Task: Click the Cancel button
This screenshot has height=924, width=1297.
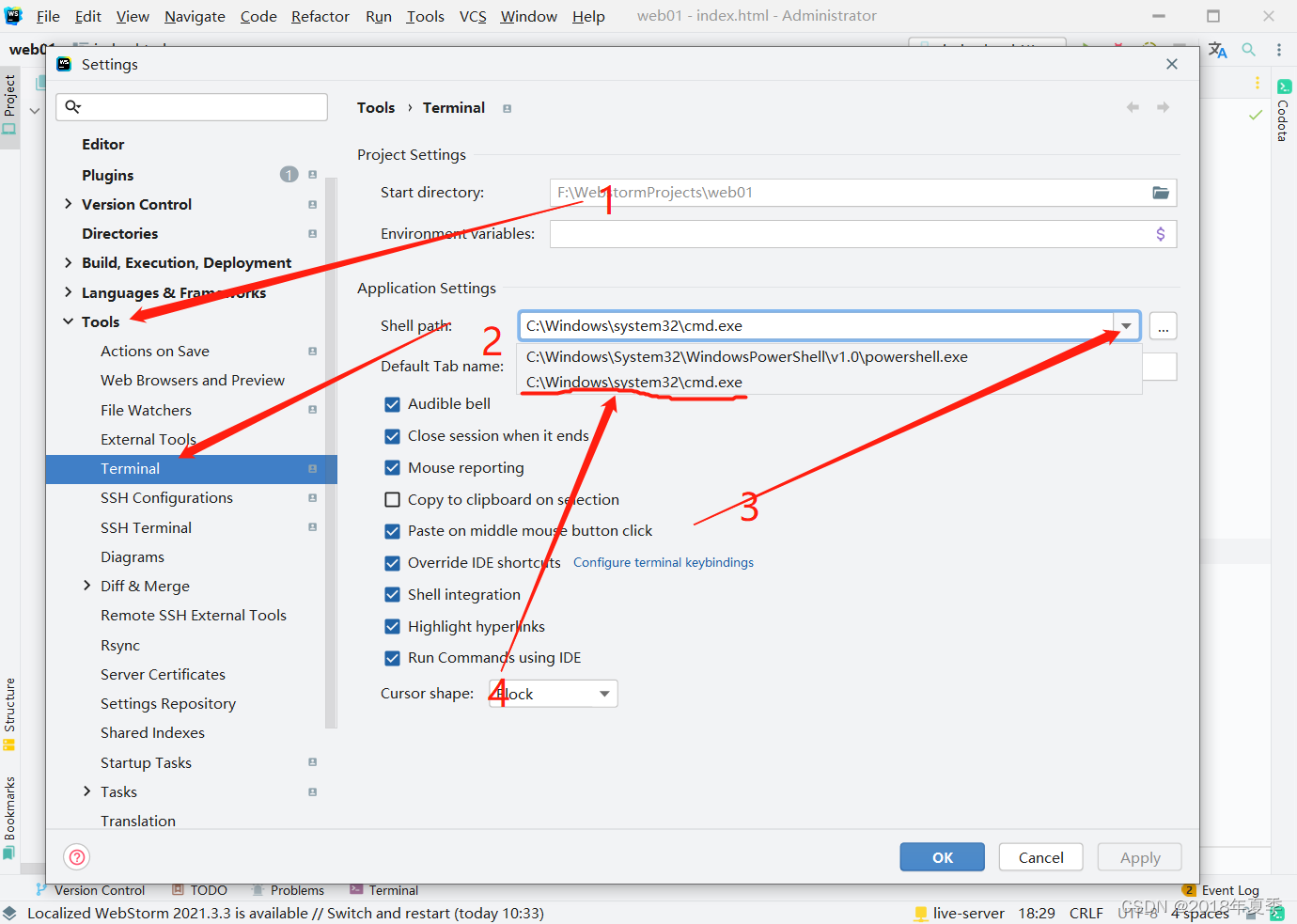Action: (x=1041, y=857)
